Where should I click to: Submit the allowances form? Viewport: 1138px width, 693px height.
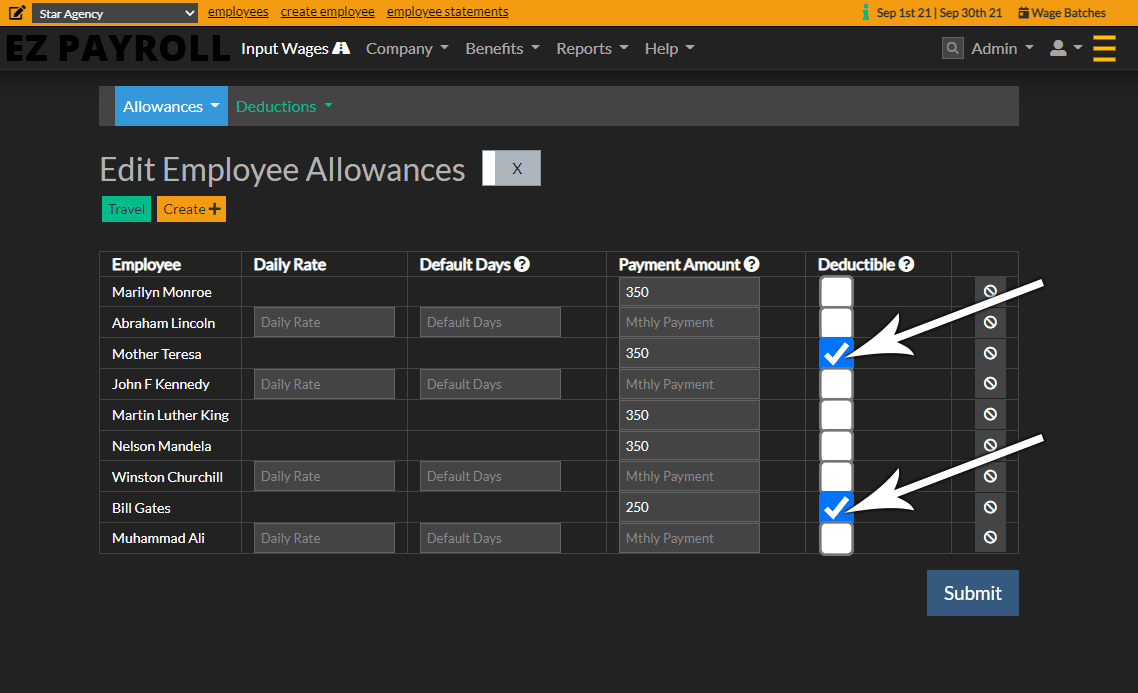[972, 593]
